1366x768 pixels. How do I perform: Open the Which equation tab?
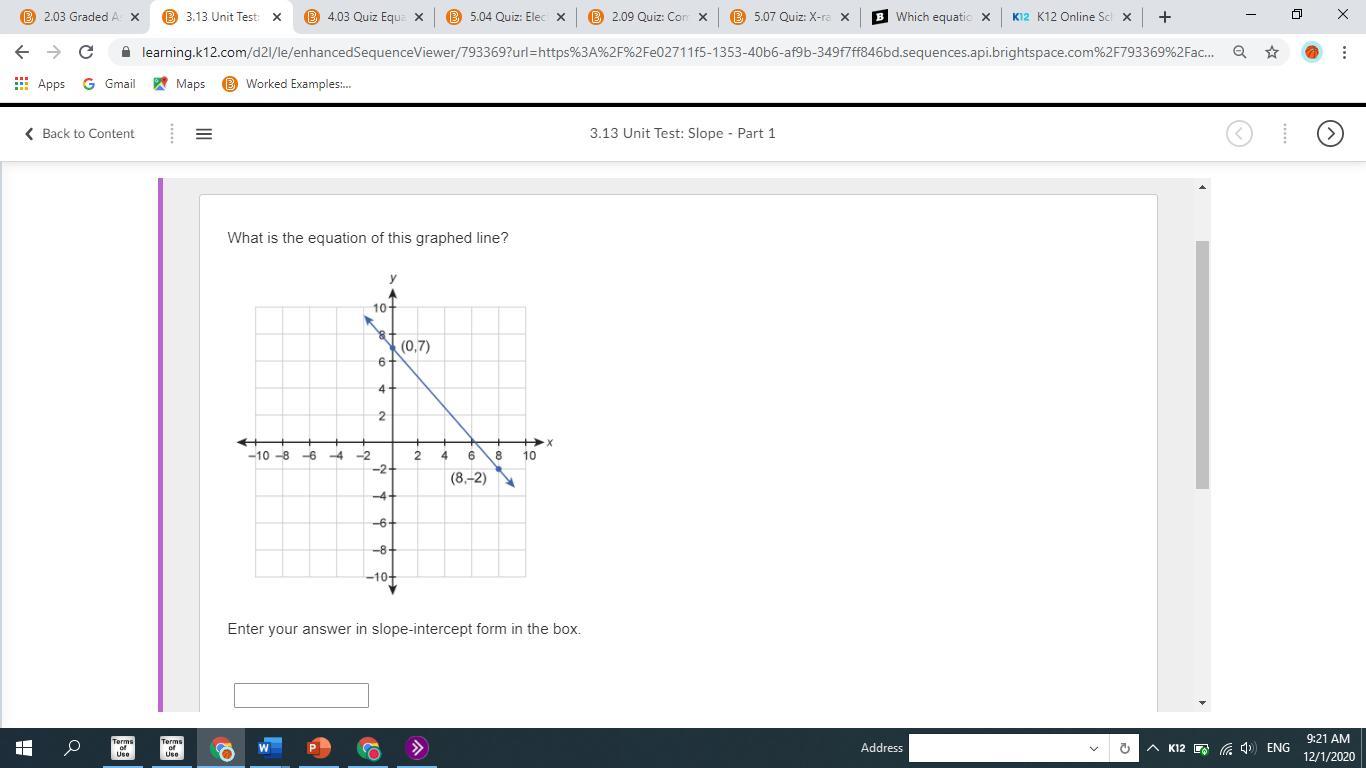(x=934, y=17)
